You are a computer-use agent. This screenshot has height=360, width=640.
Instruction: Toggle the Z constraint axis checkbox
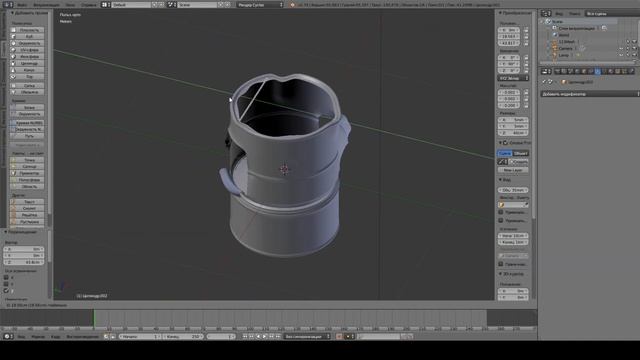(6, 291)
